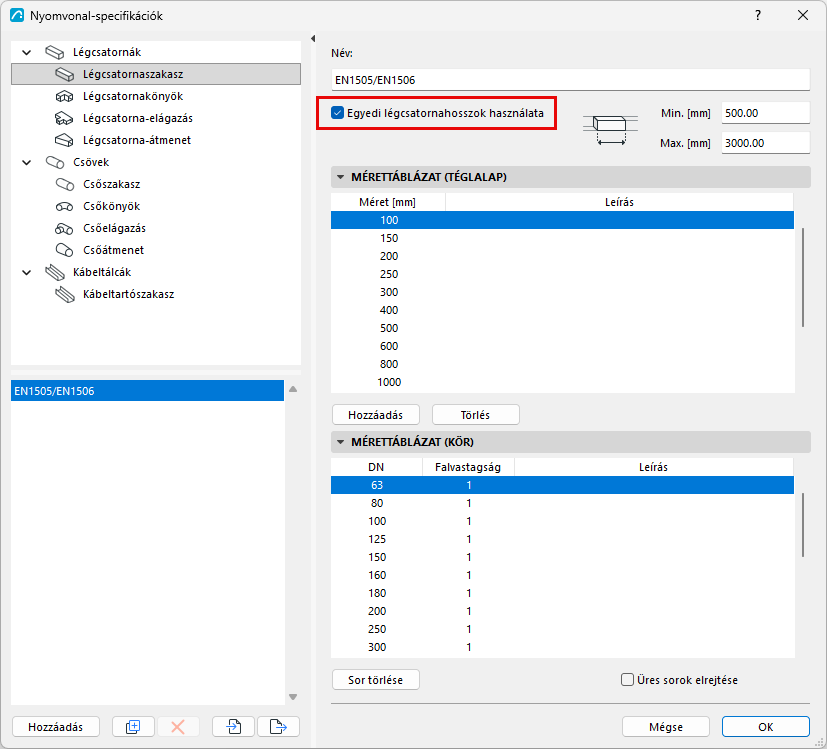Click the help question mark icon
The width and height of the screenshot is (827, 749).
(x=758, y=15)
